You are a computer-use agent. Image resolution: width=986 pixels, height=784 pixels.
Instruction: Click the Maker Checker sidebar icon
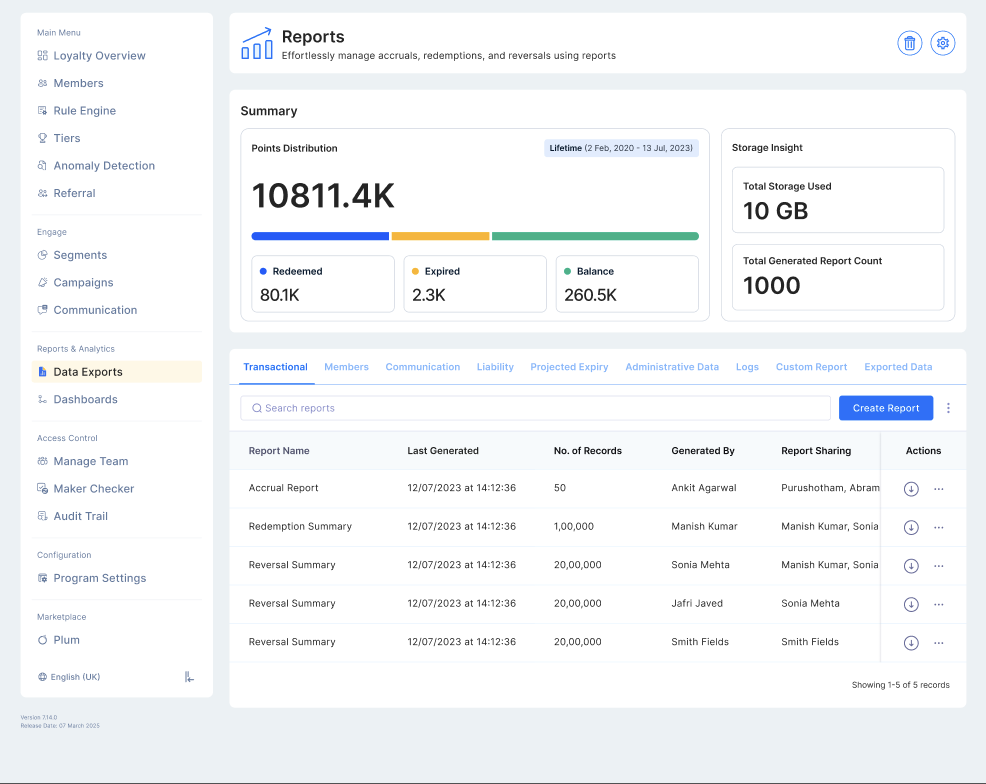43,489
